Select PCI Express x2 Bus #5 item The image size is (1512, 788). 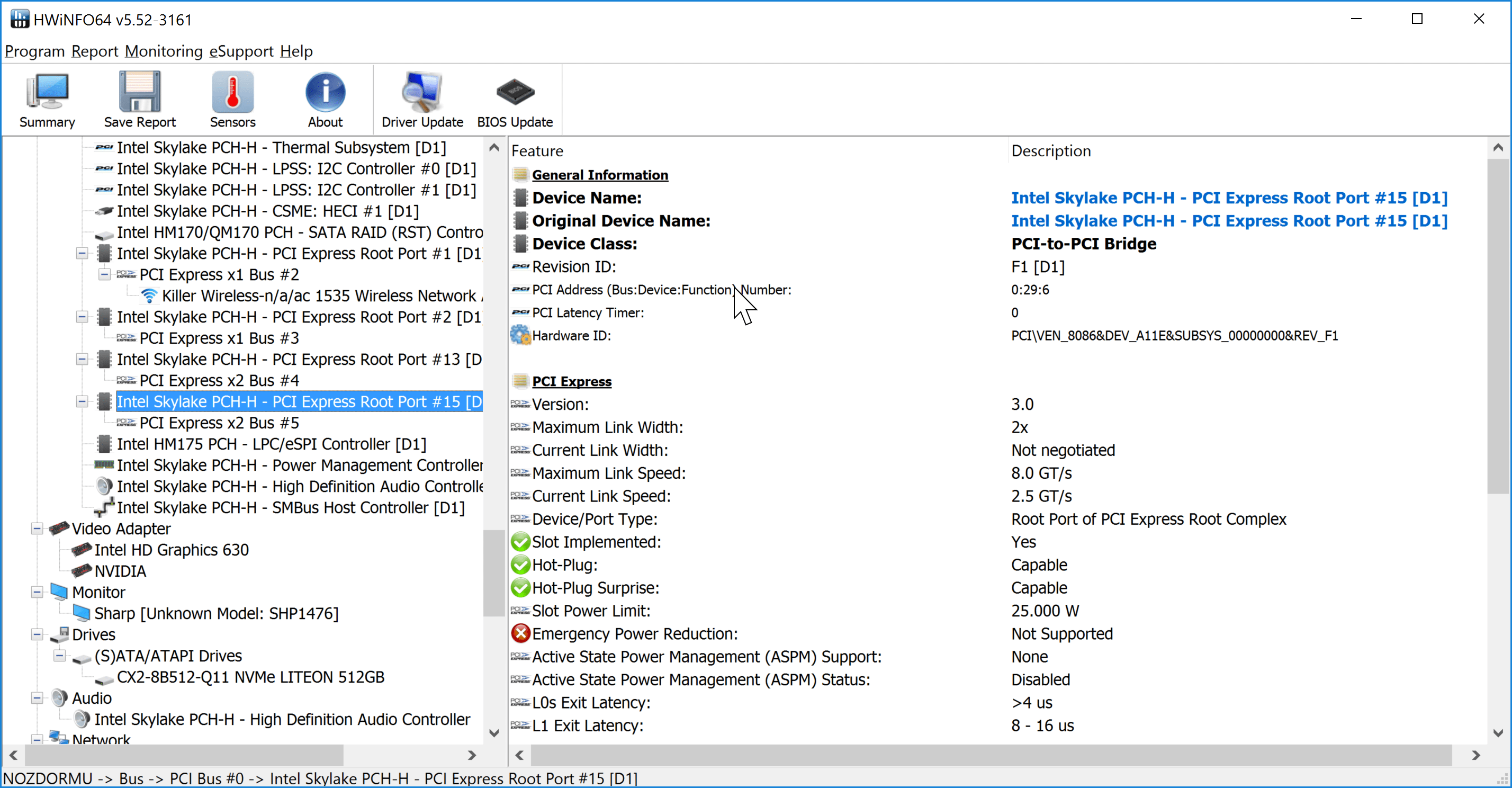(x=219, y=423)
